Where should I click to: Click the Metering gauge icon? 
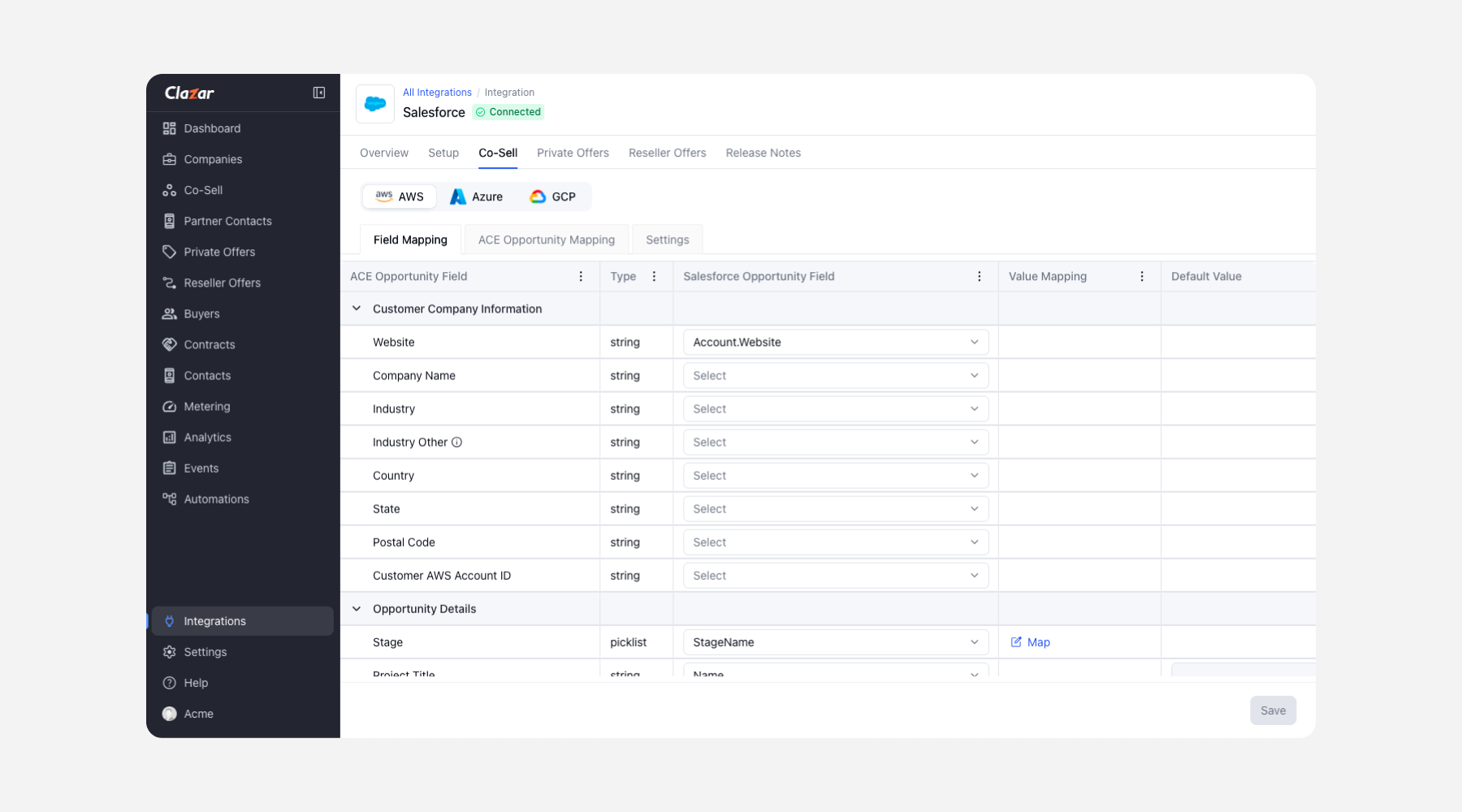[x=169, y=406]
